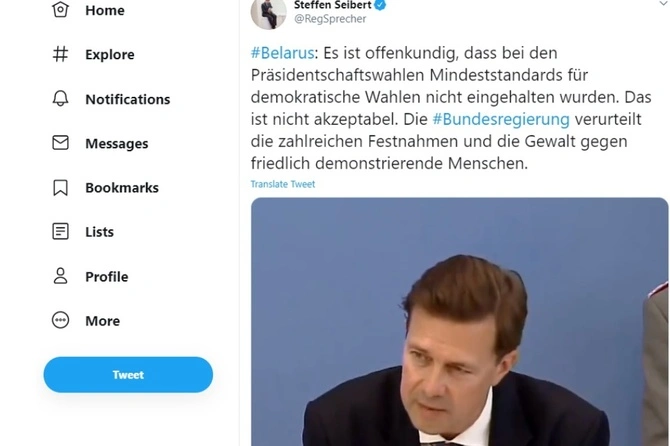
Task: Go to Notifications menu label
Action: (x=127, y=99)
